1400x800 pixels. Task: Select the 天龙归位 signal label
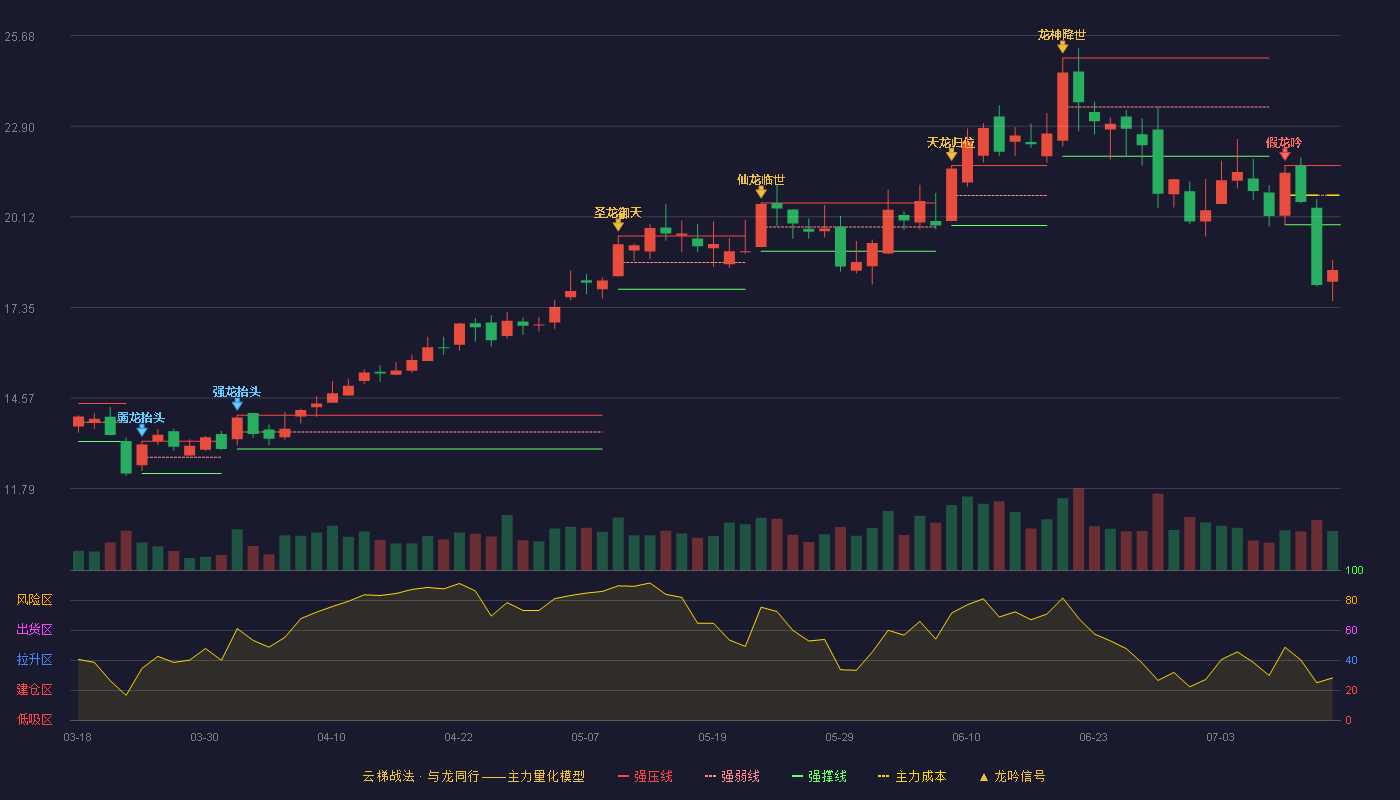951,142
